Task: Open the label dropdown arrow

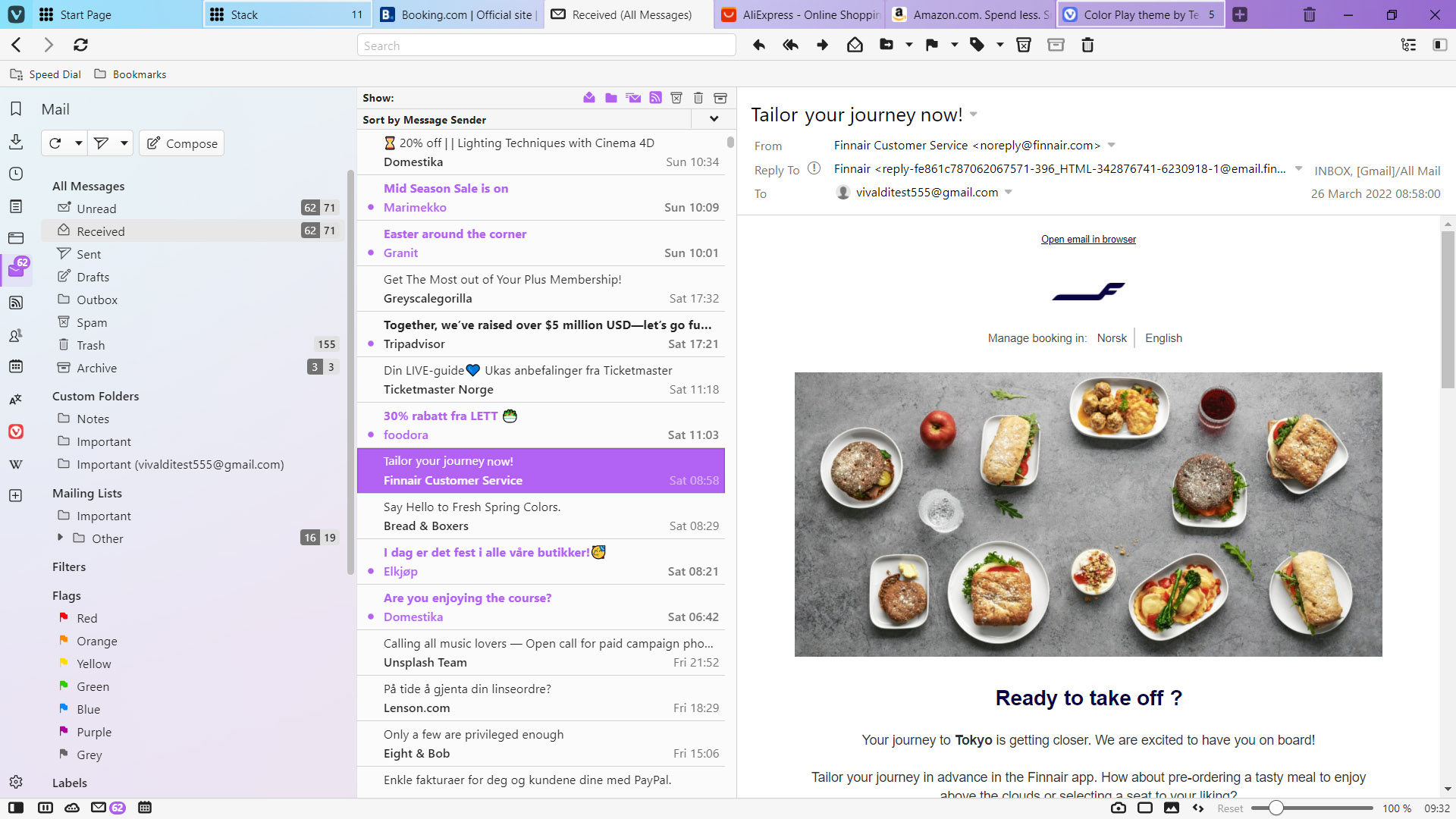Action: point(1000,45)
